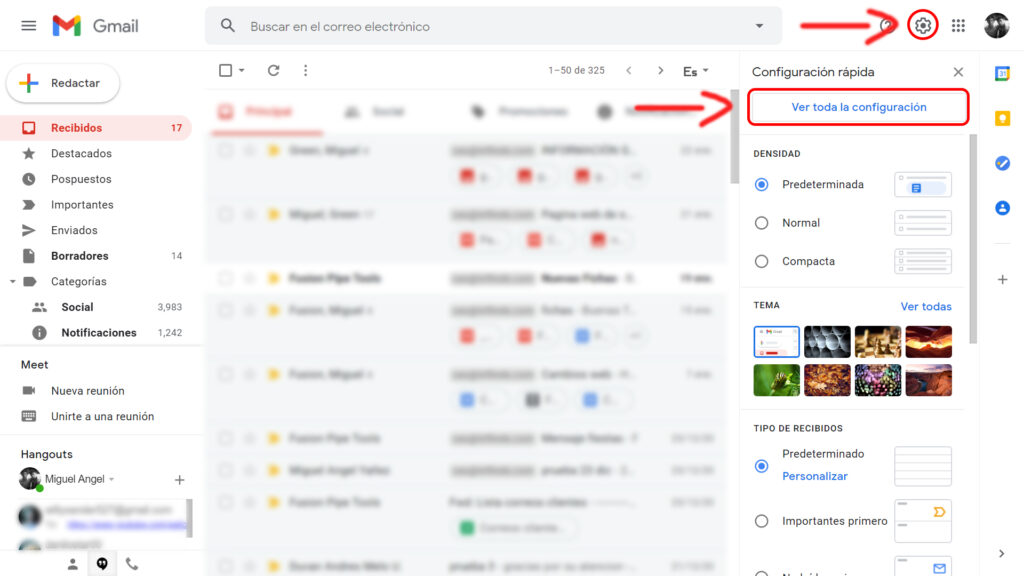This screenshot has height=576, width=1024.
Task: Choose the autumn leaves theme
Action: [x=827, y=380]
